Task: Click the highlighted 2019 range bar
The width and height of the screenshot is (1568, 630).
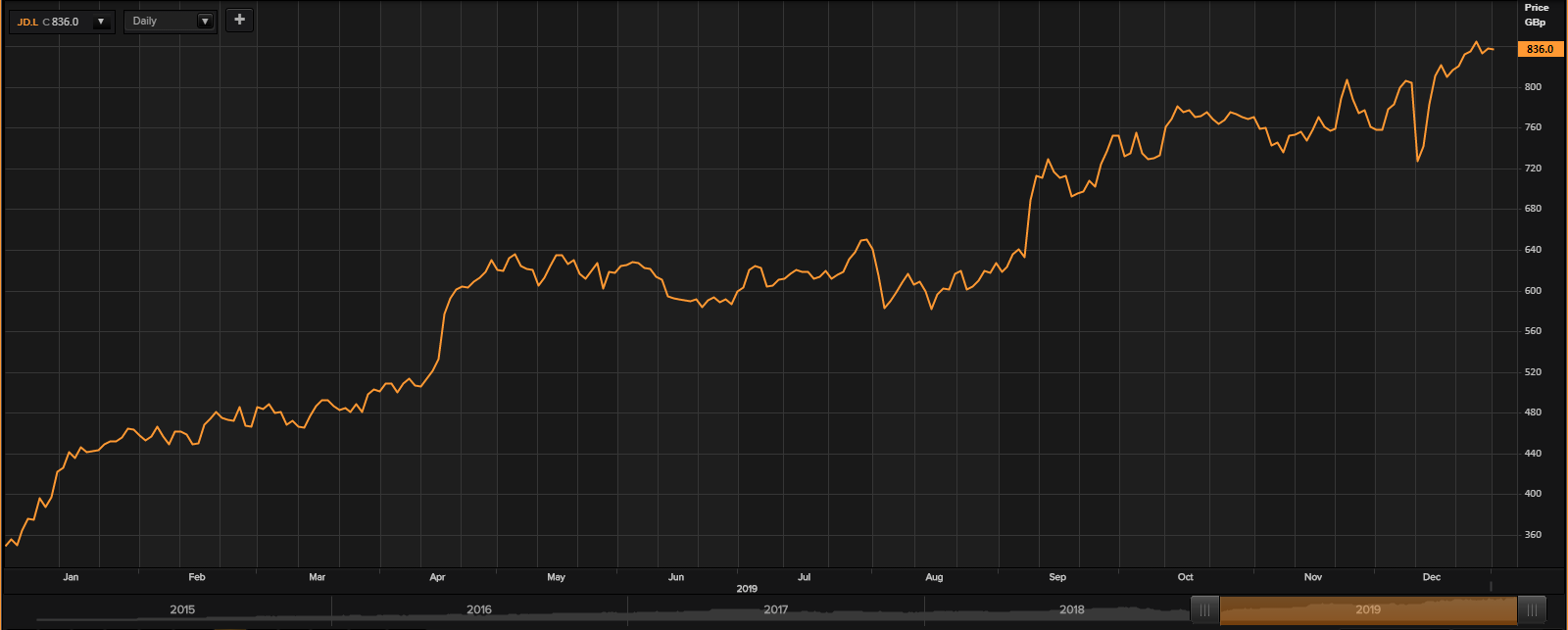Action: click(1368, 610)
